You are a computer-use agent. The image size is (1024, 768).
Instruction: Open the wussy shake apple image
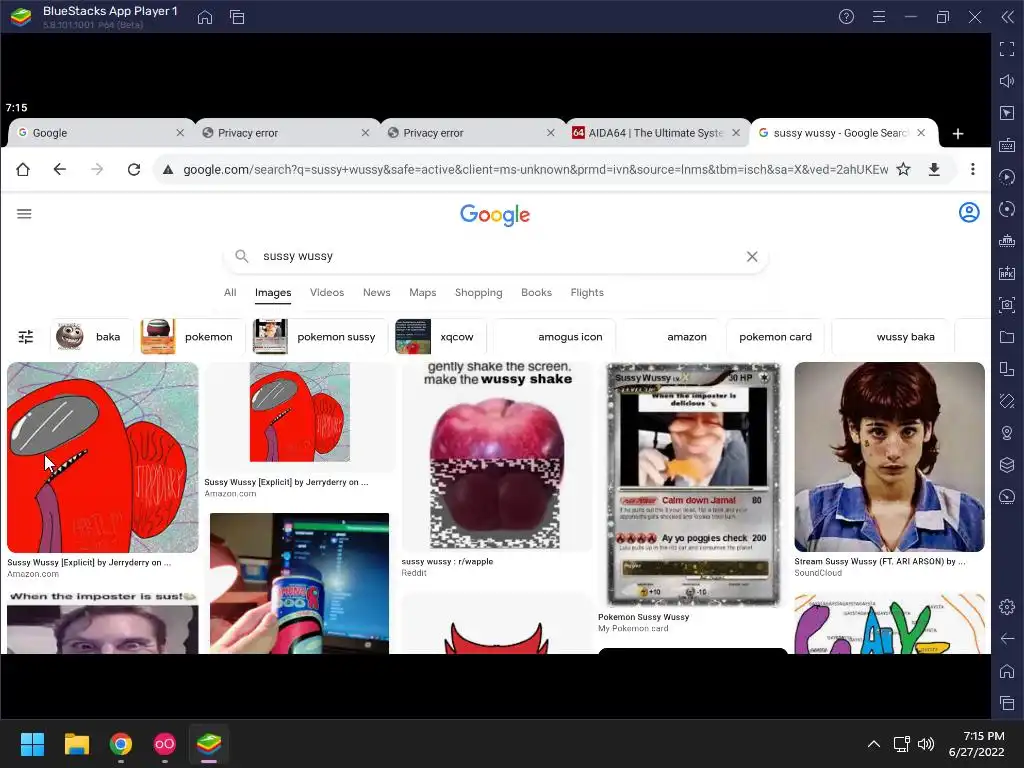496,456
